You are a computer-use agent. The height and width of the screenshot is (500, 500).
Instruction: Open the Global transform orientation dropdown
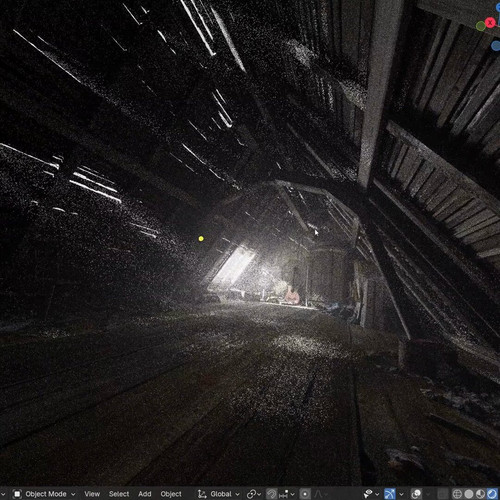[218, 494]
